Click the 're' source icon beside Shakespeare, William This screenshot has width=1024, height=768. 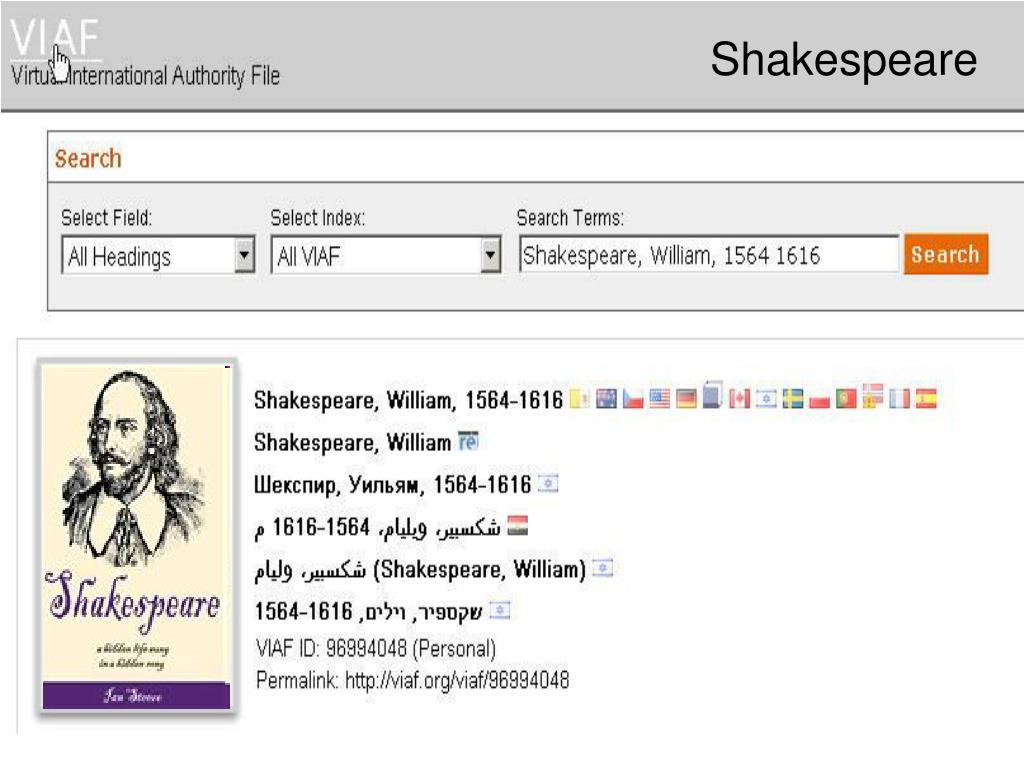468,441
